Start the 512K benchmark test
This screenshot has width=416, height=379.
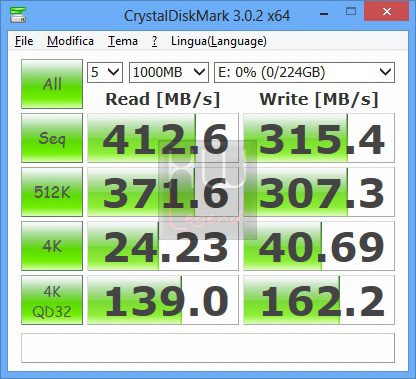(52, 192)
